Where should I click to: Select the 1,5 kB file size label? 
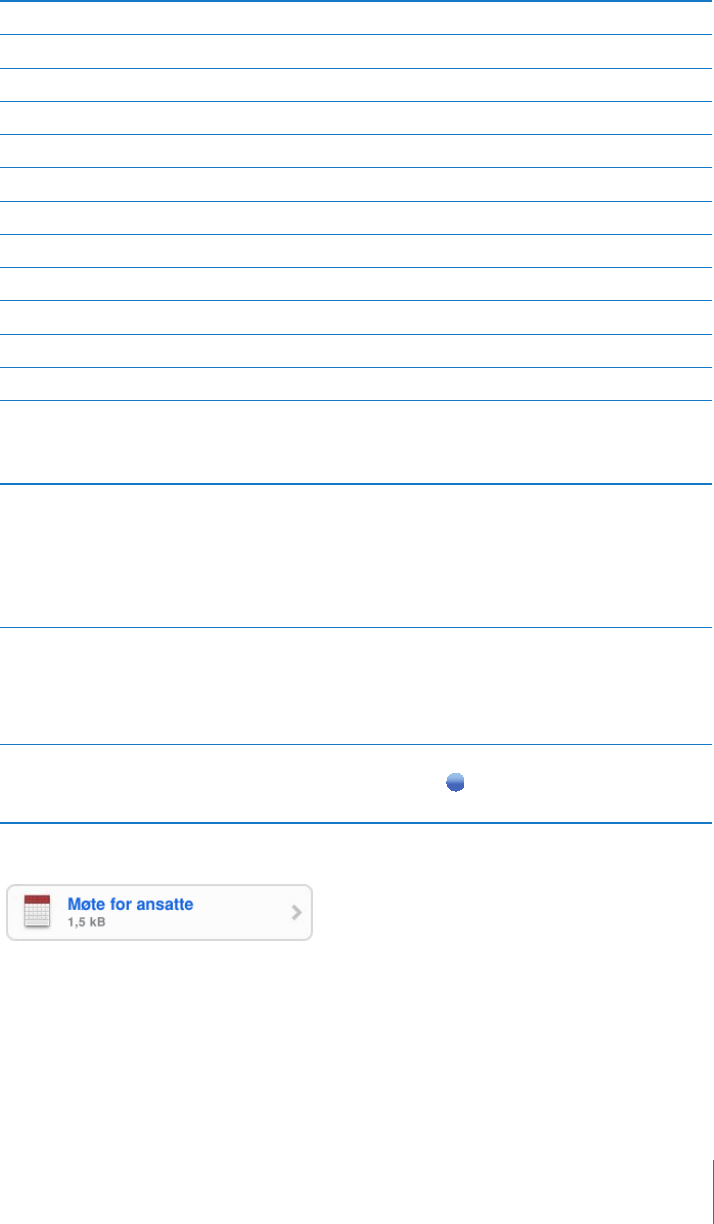click(87, 922)
